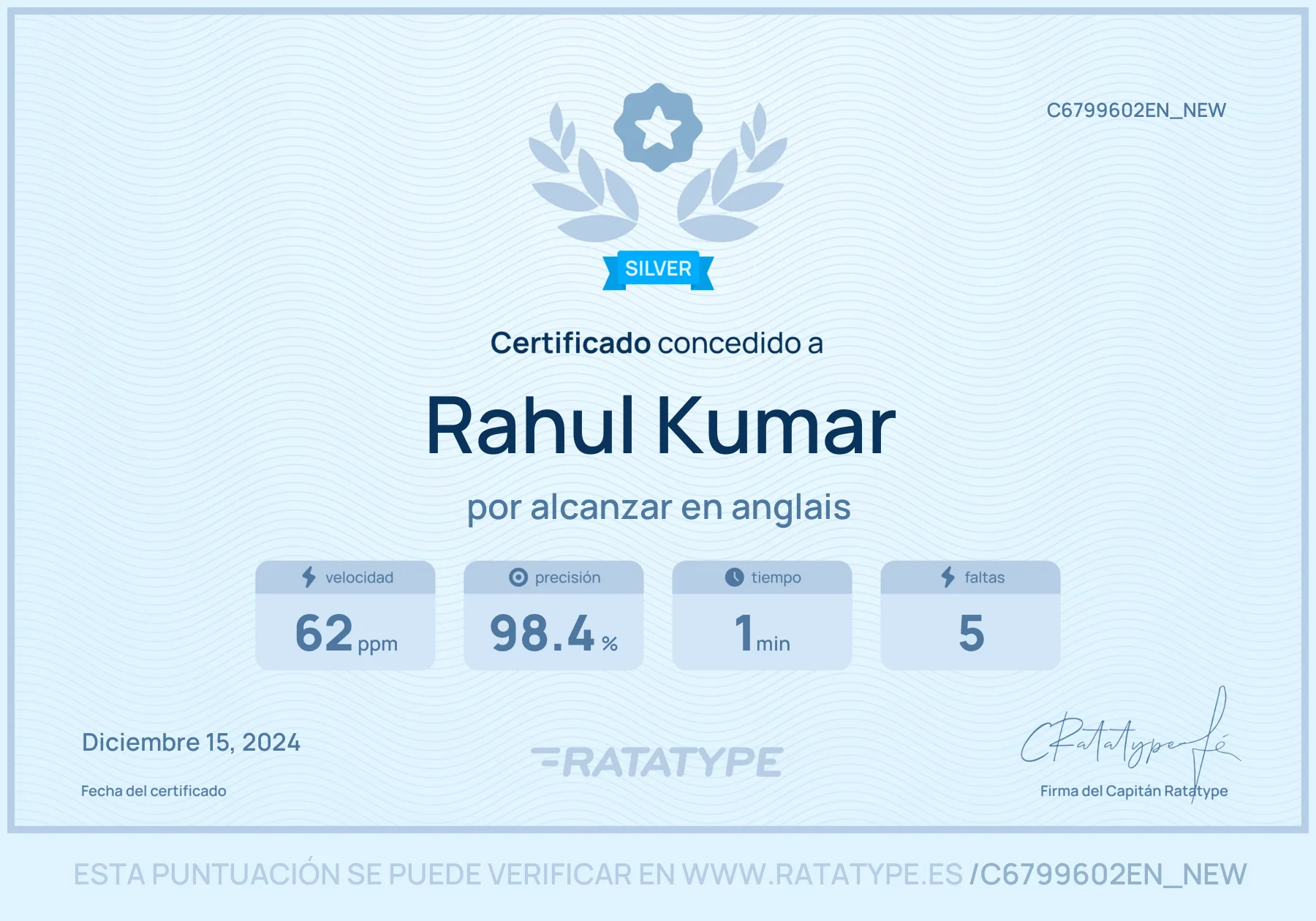Screen dimensions: 1316x921
Task: Click the certificate ID C6799602EN_NEW at top right
Action: pyautogui.click(x=1136, y=110)
